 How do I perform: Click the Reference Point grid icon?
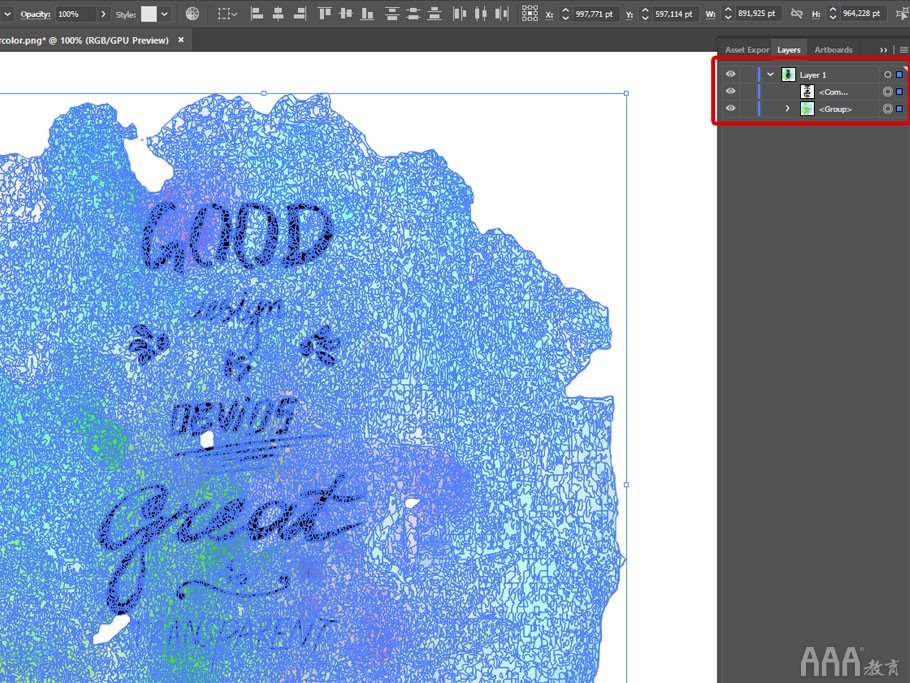[x=529, y=14]
